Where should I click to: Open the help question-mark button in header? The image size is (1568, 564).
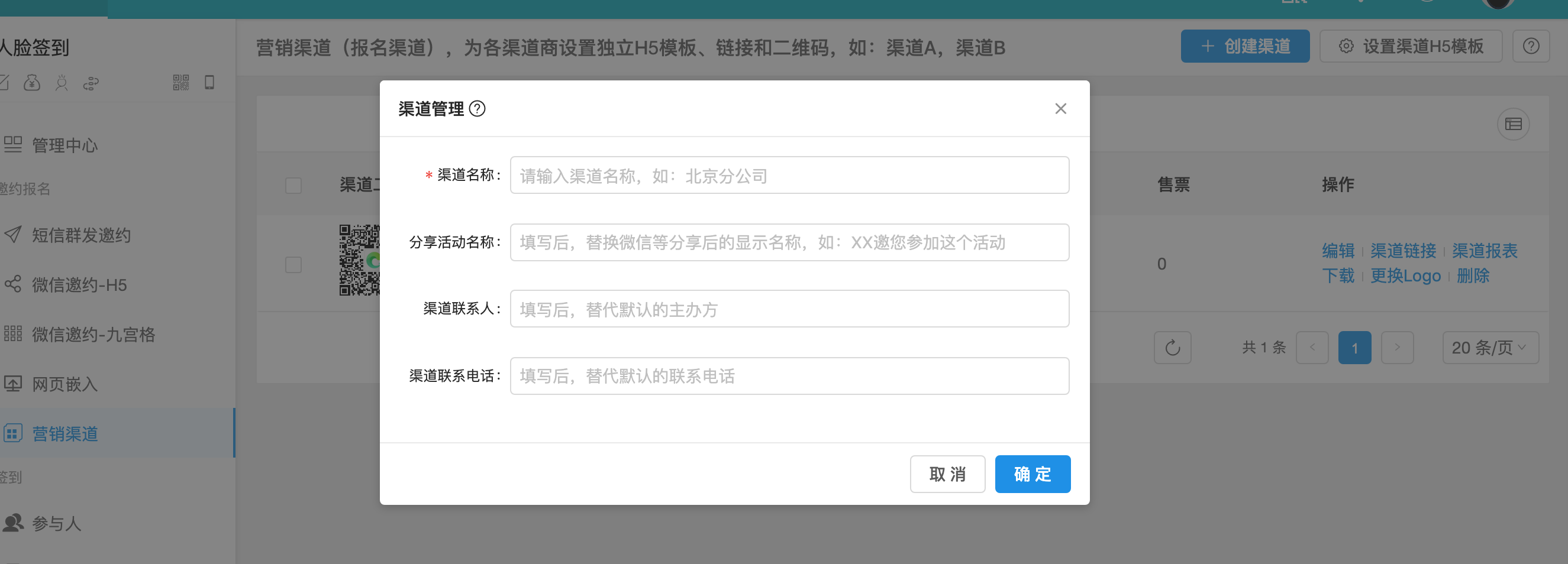coord(1531,46)
